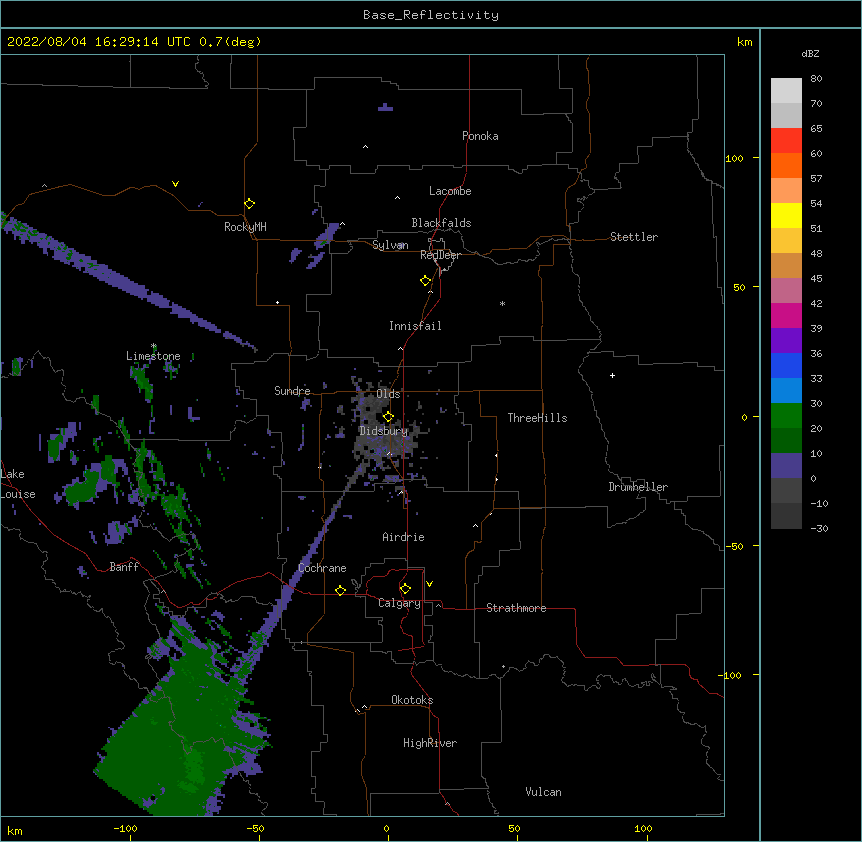
Task: Click the white asterisk marker east of Innisfail
Action: (502, 303)
